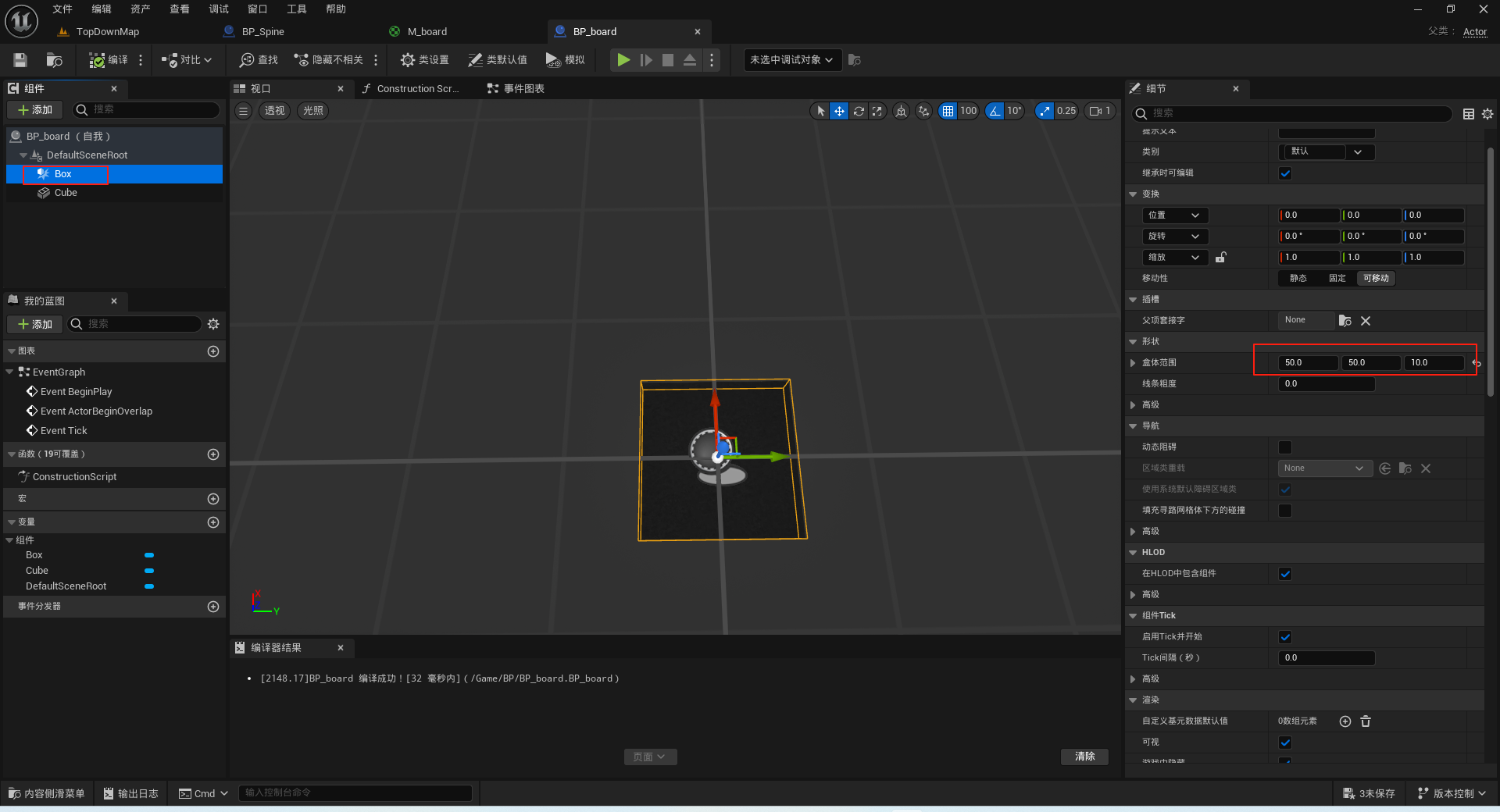Image resolution: width=1500 pixels, height=812 pixels.
Task: Open the TopDownMap tab
Action: (107, 32)
